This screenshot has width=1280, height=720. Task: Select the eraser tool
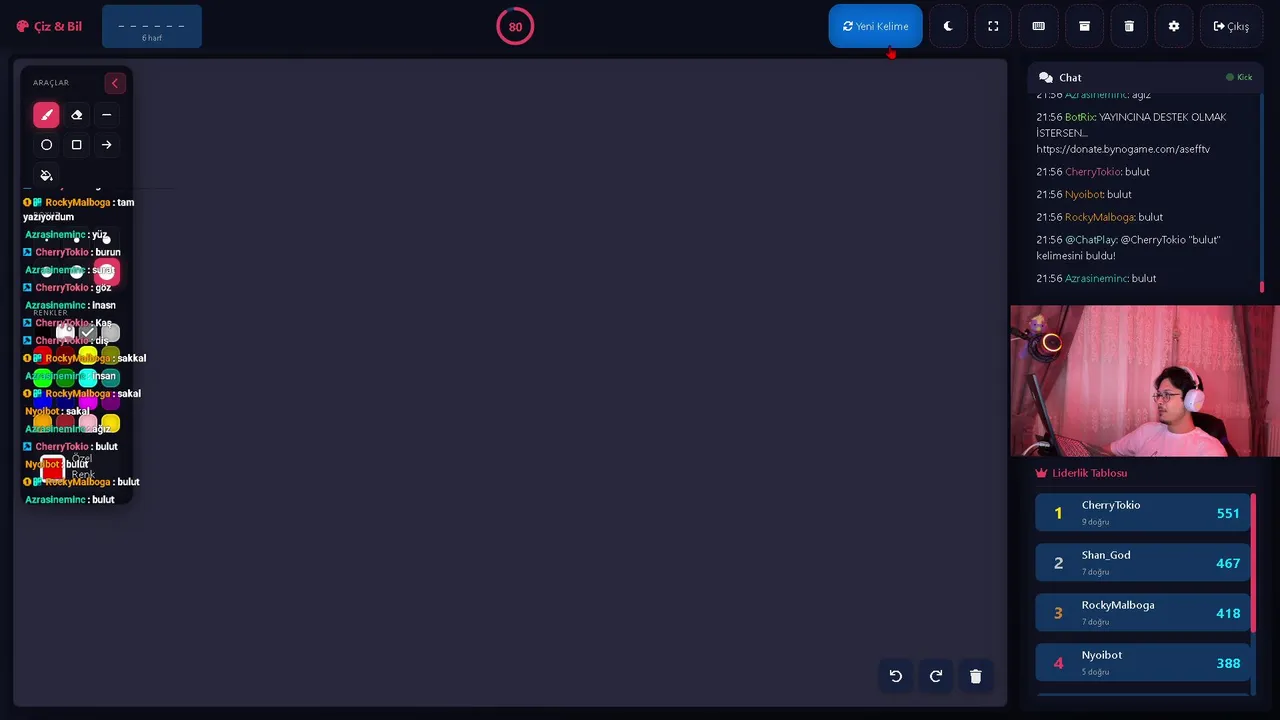pos(76,115)
